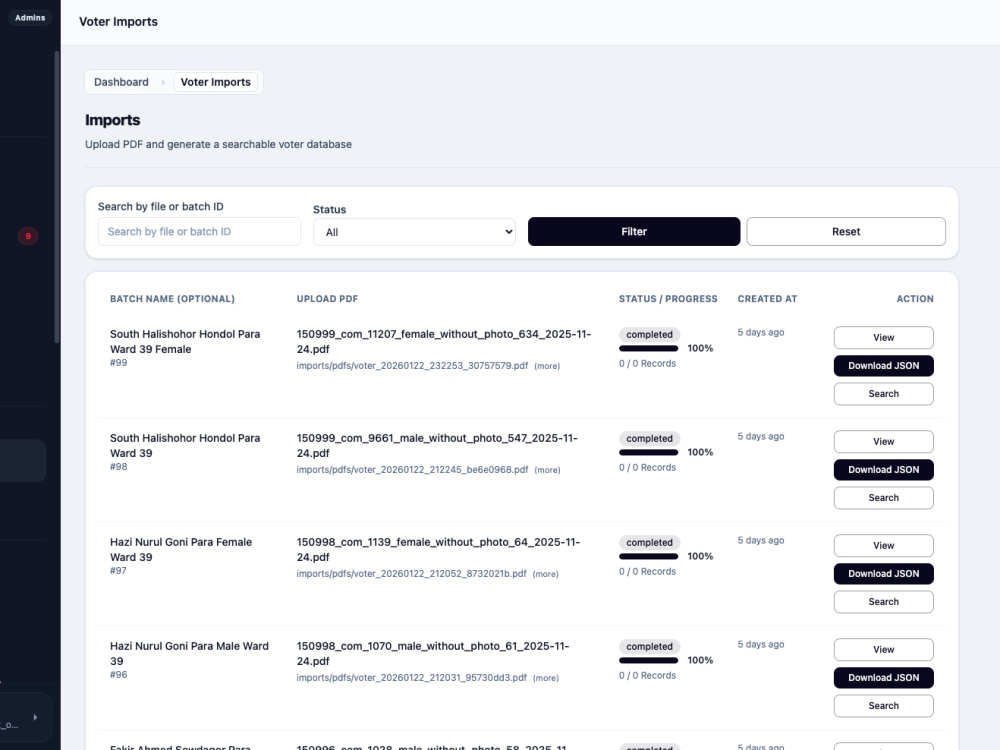View batch #96 import
Viewport: 1000px width, 750px height.
point(883,649)
